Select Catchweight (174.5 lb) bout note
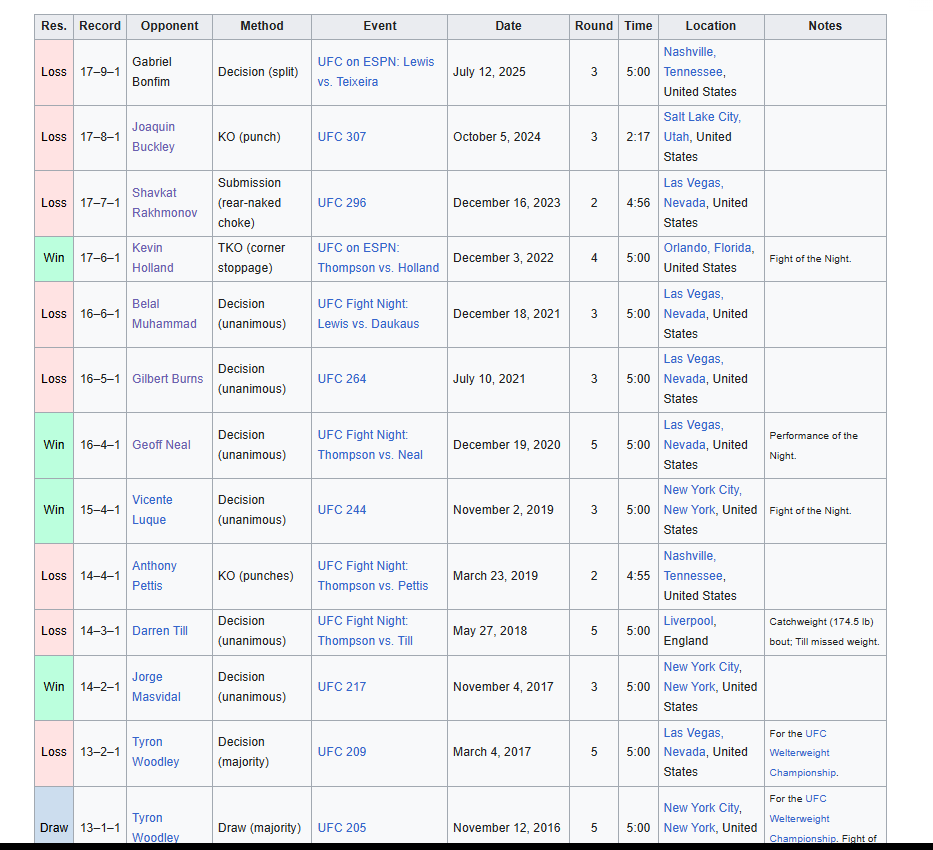This screenshot has width=933, height=850. tap(824, 632)
